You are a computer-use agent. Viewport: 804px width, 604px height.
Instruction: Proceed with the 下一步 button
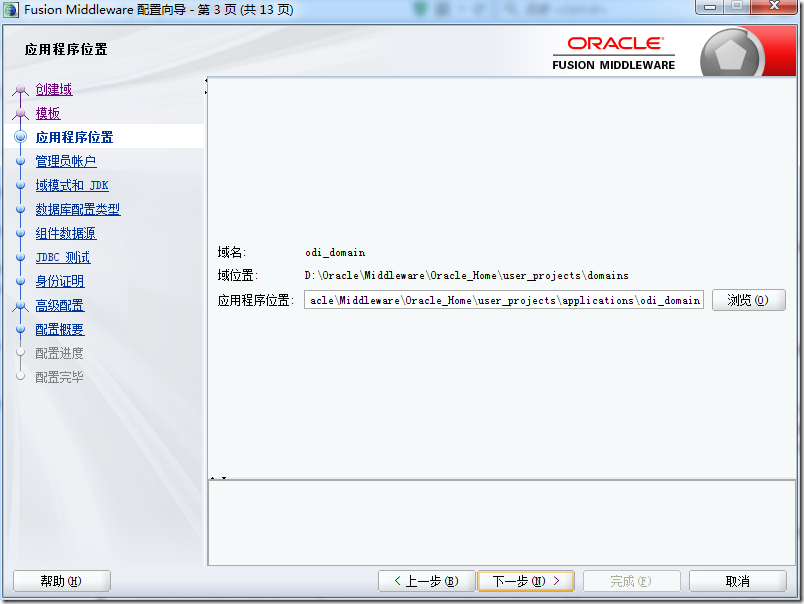[x=526, y=581]
